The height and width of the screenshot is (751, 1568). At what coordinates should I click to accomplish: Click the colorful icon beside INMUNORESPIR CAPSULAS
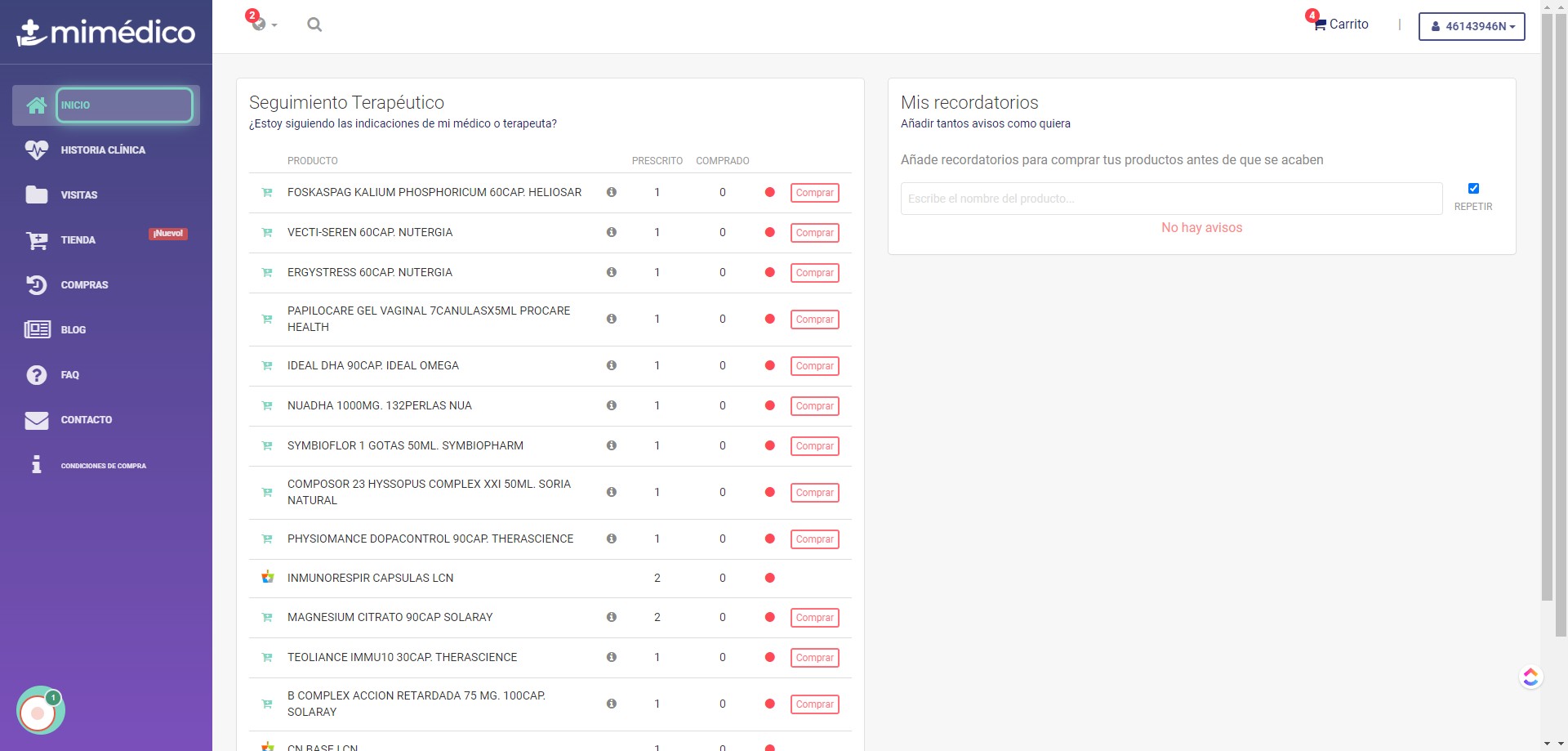click(267, 577)
